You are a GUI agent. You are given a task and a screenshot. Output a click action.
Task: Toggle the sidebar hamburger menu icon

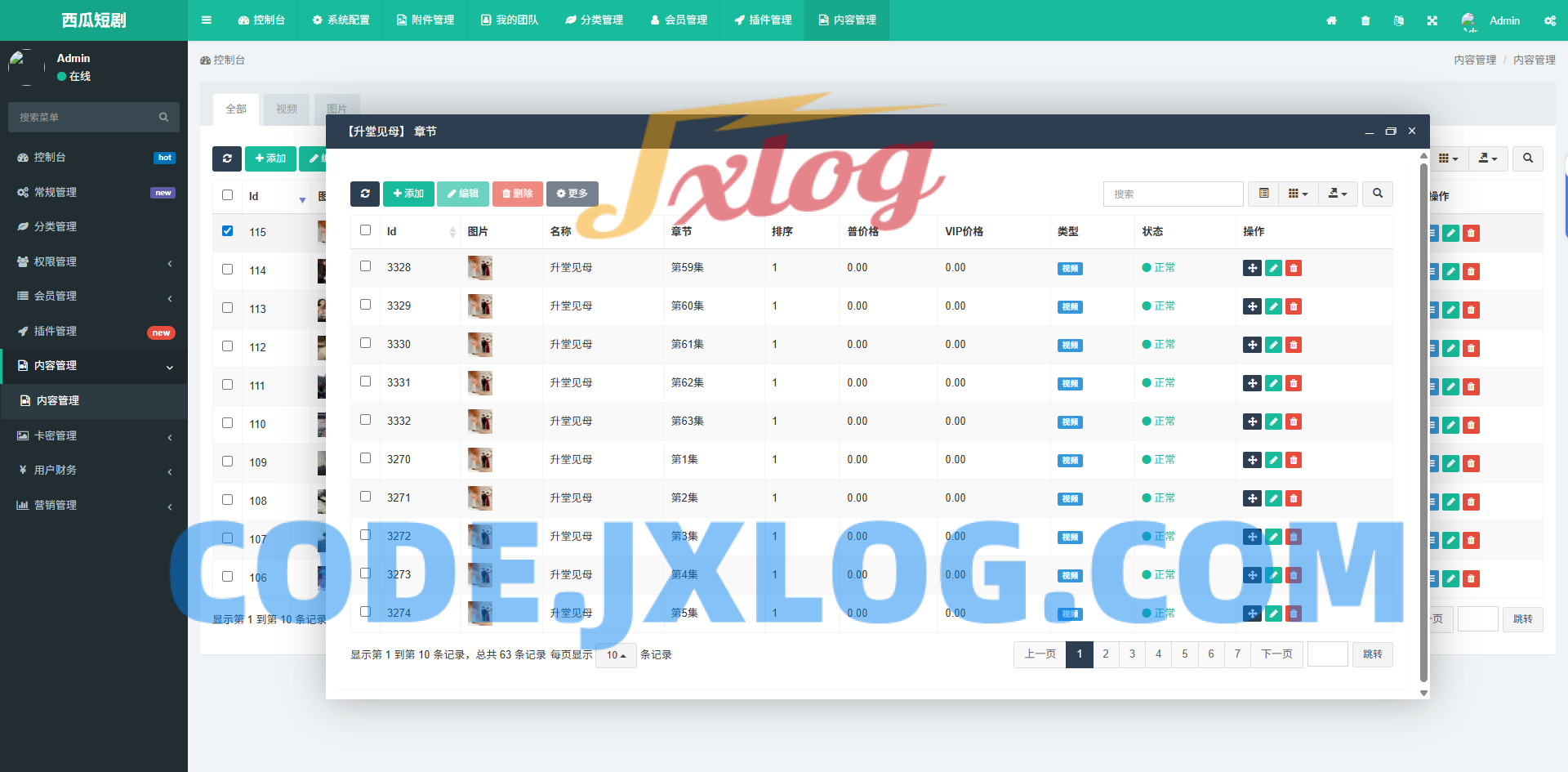coord(206,20)
